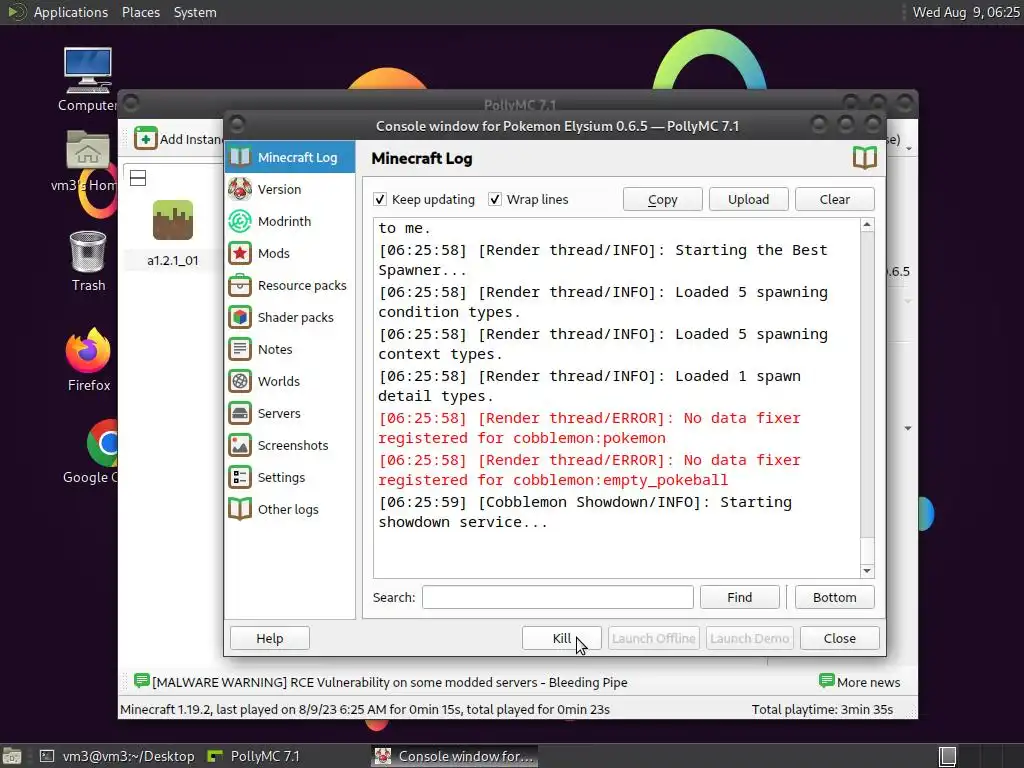Click the Worlds globe icon
The width and height of the screenshot is (1024, 768).
pyautogui.click(x=240, y=381)
